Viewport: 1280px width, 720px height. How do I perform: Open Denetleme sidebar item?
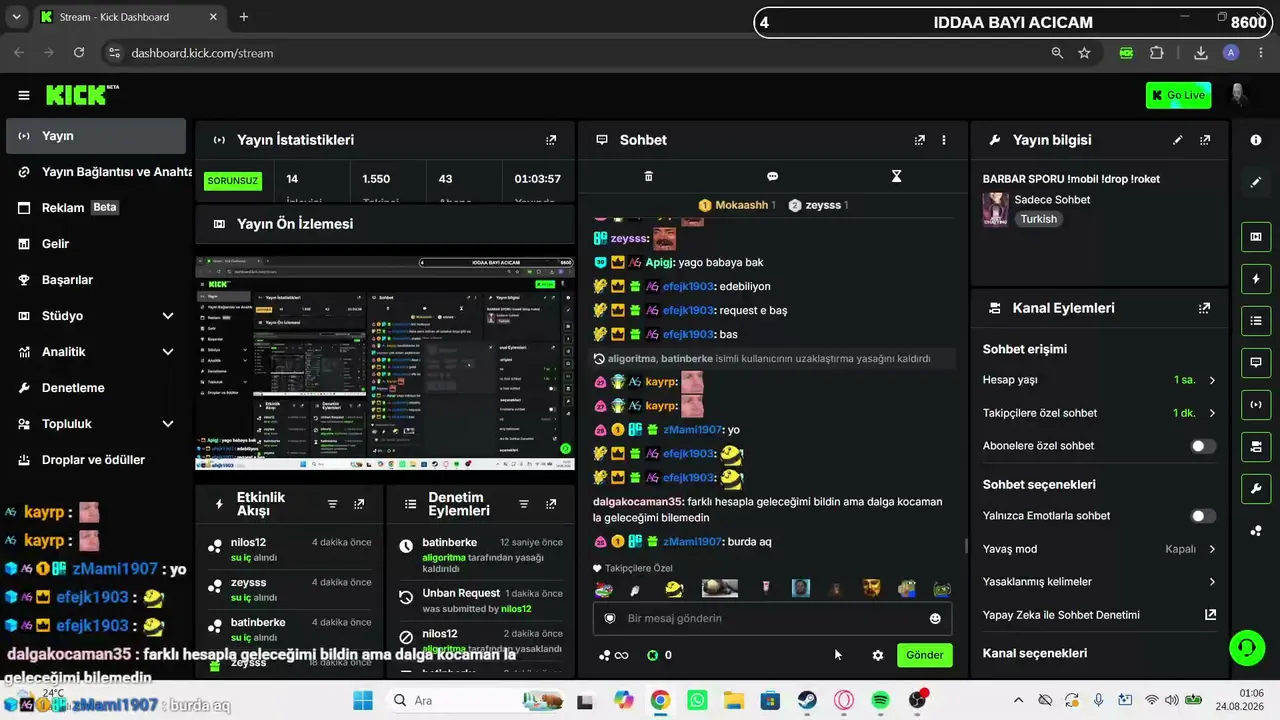(x=96, y=388)
